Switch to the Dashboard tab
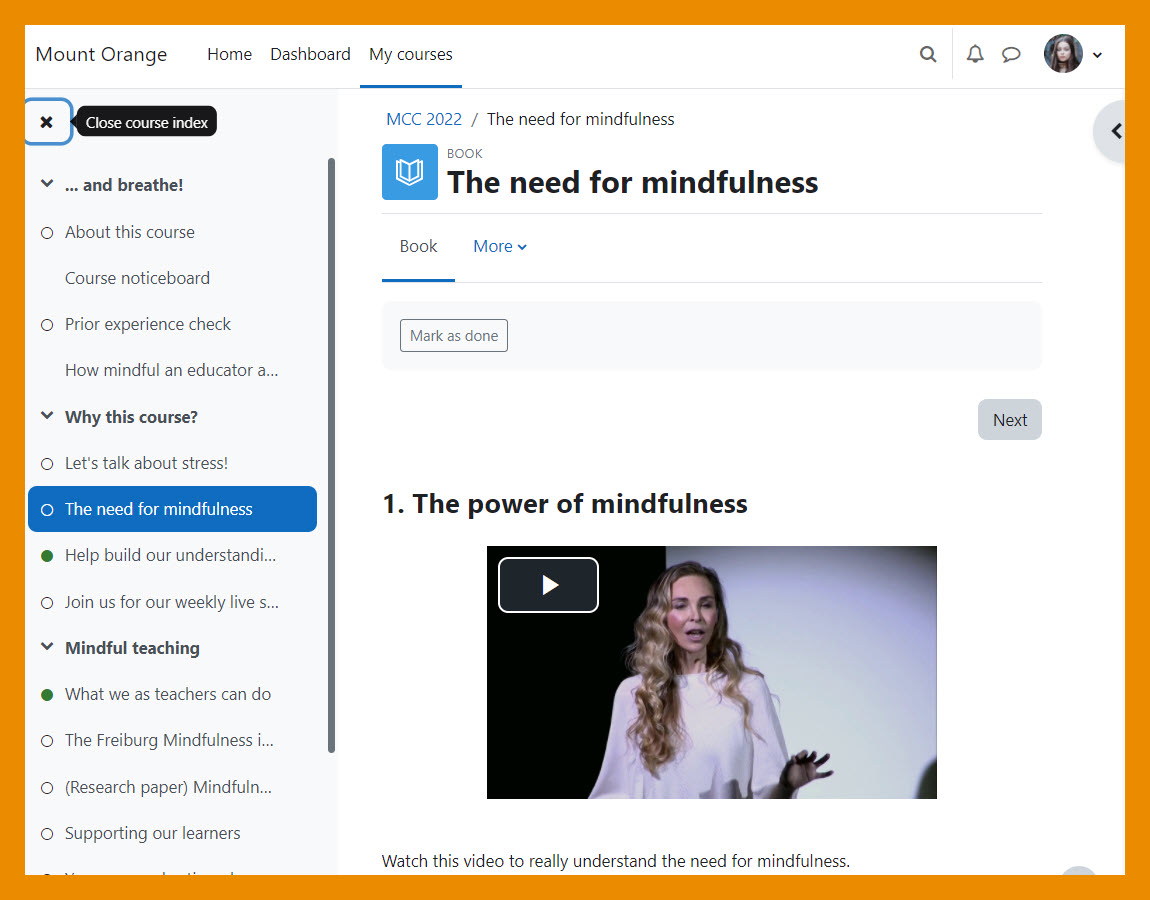The width and height of the screenshot is (1150, 900). coord(310,54)
